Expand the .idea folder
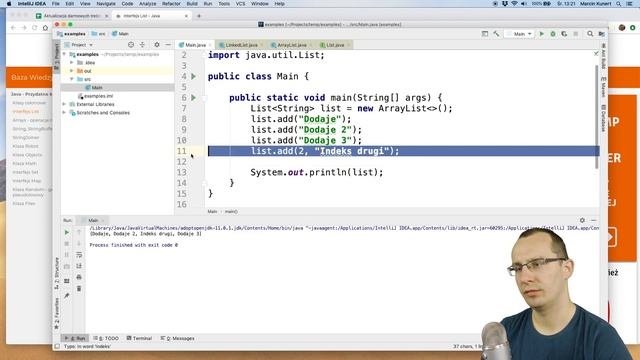640x360 pixels. 72,63
